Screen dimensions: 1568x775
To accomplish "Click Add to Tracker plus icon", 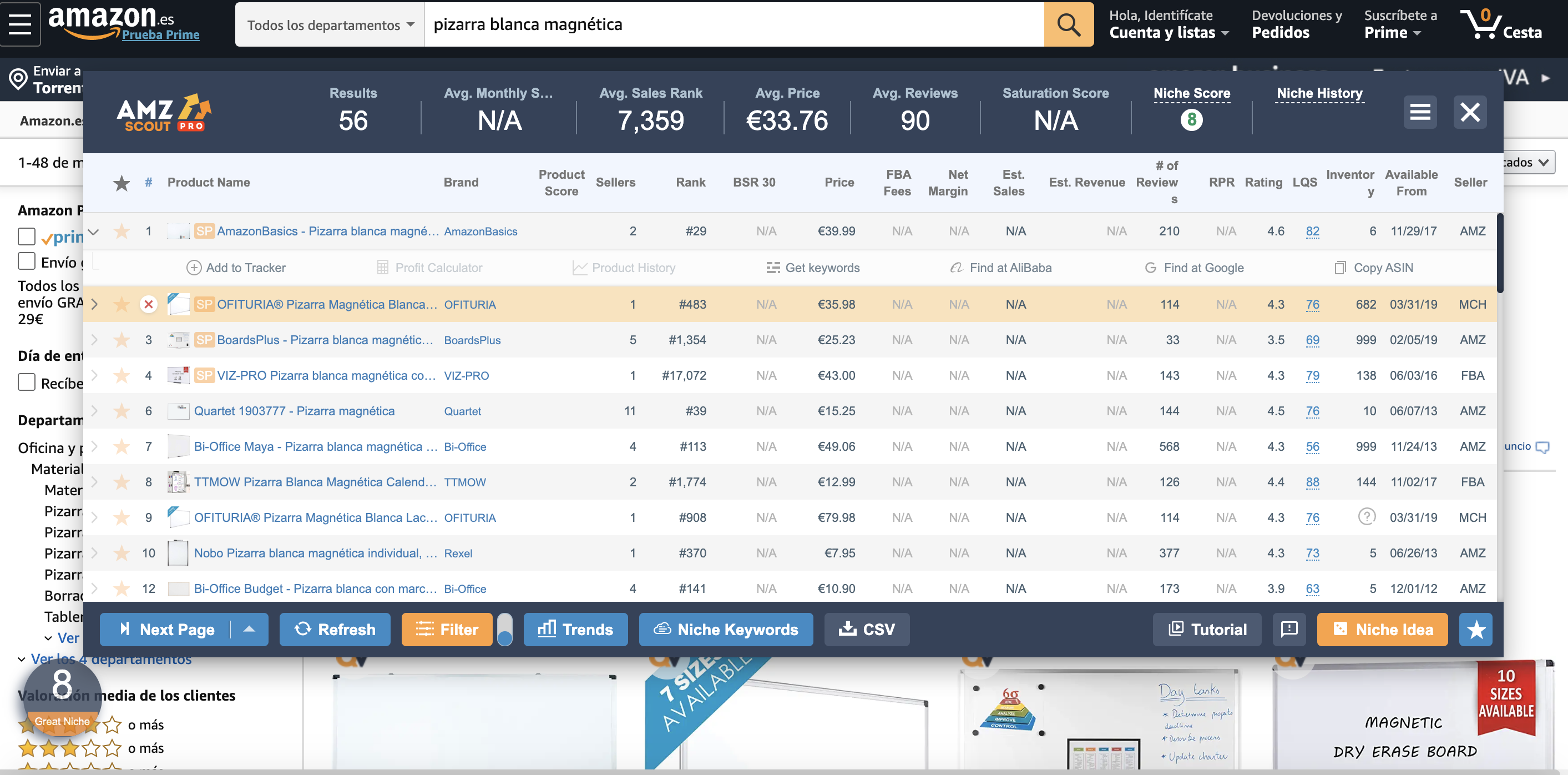I will point(194,268).
